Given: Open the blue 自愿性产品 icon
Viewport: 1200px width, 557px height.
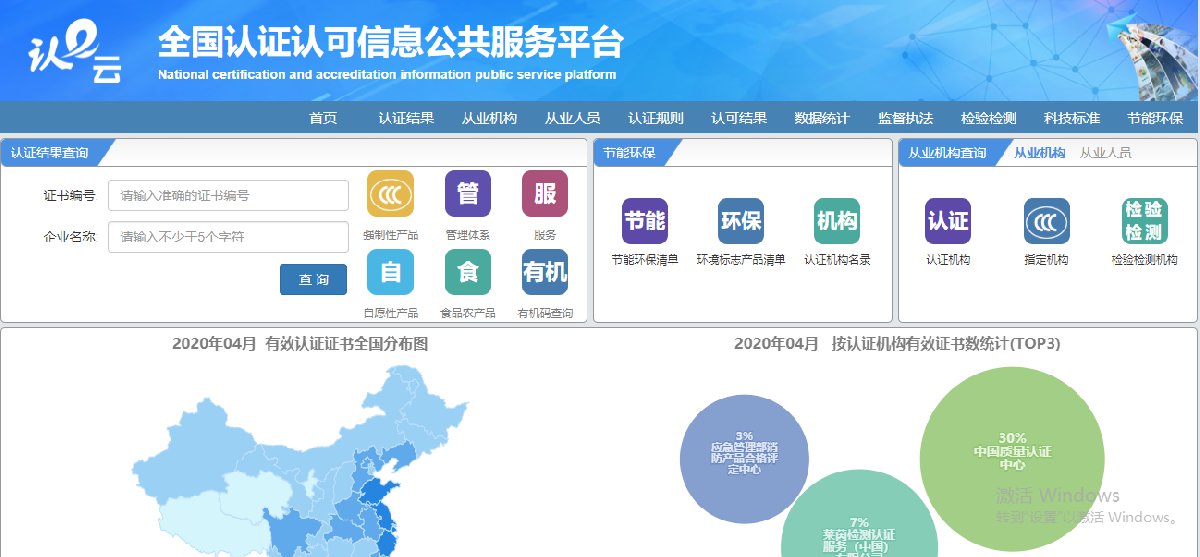Looking at the screenshot, I should [x=390, y=272].
